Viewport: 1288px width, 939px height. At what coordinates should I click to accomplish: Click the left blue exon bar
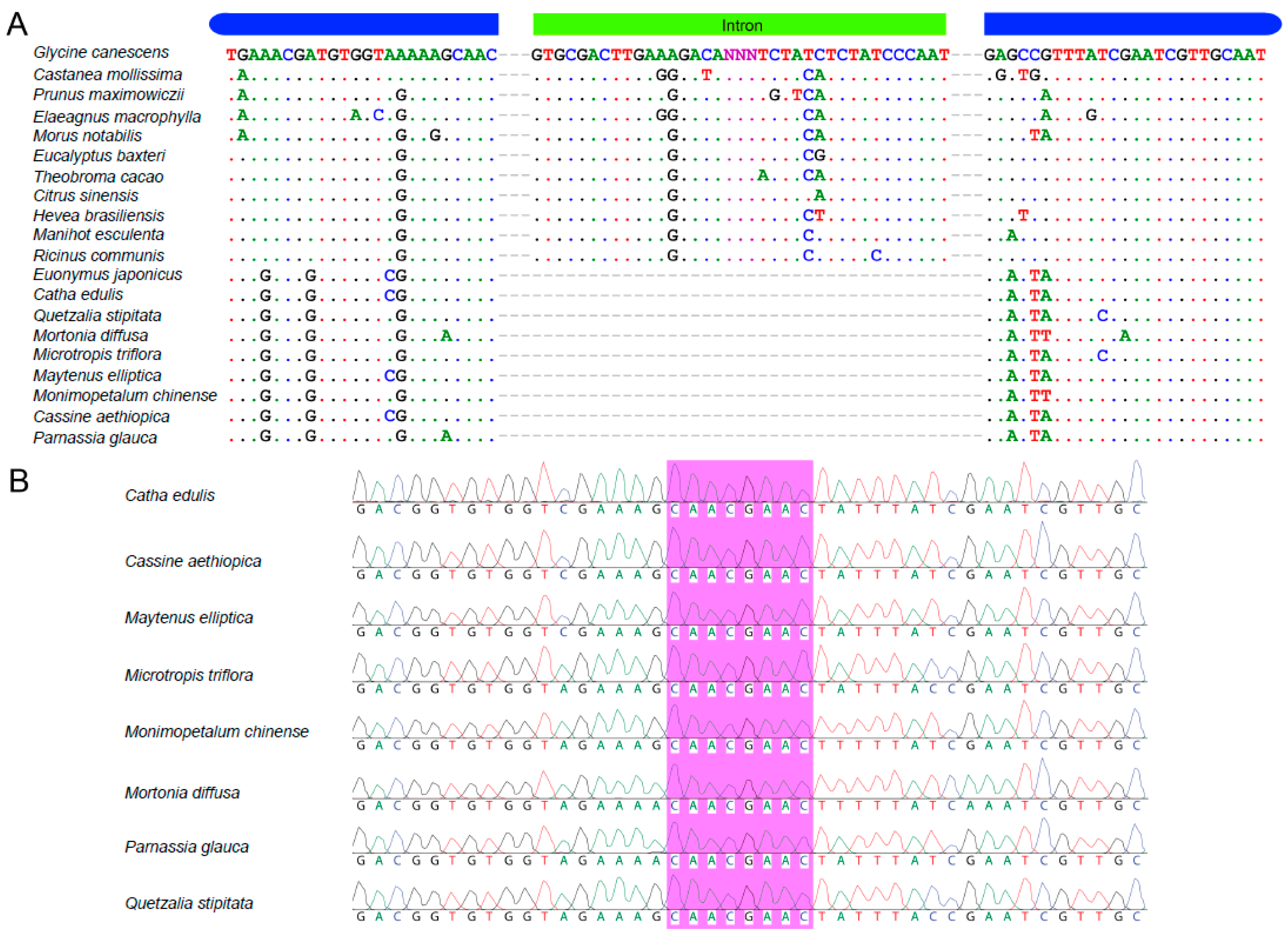click(354, 24)
